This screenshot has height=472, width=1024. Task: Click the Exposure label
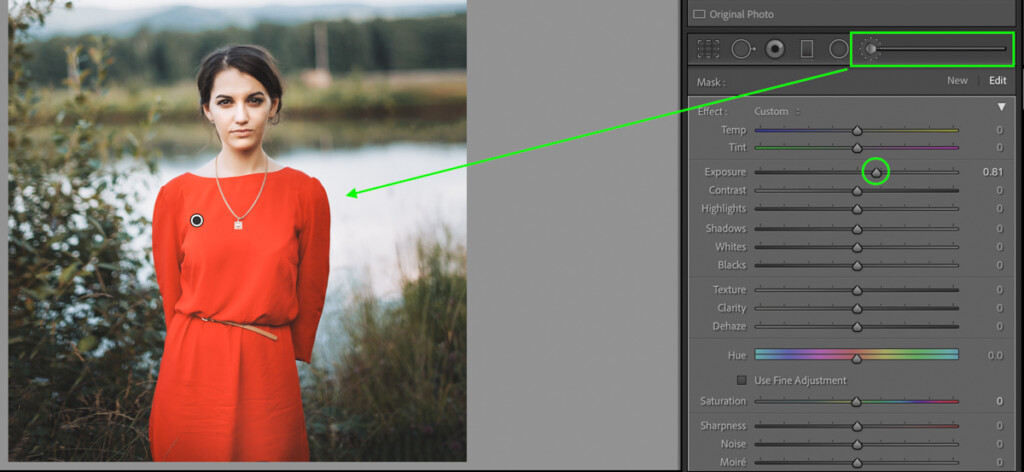[x=725, y=172]
